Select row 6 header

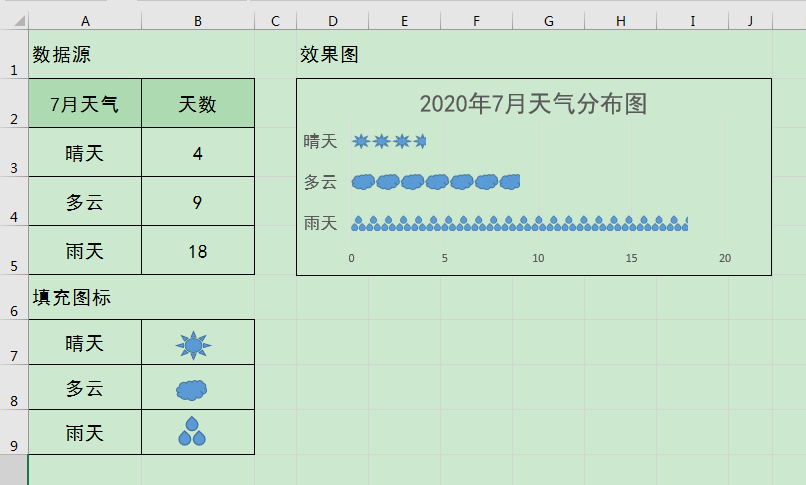pyautogui.click(x=14, y=297)
